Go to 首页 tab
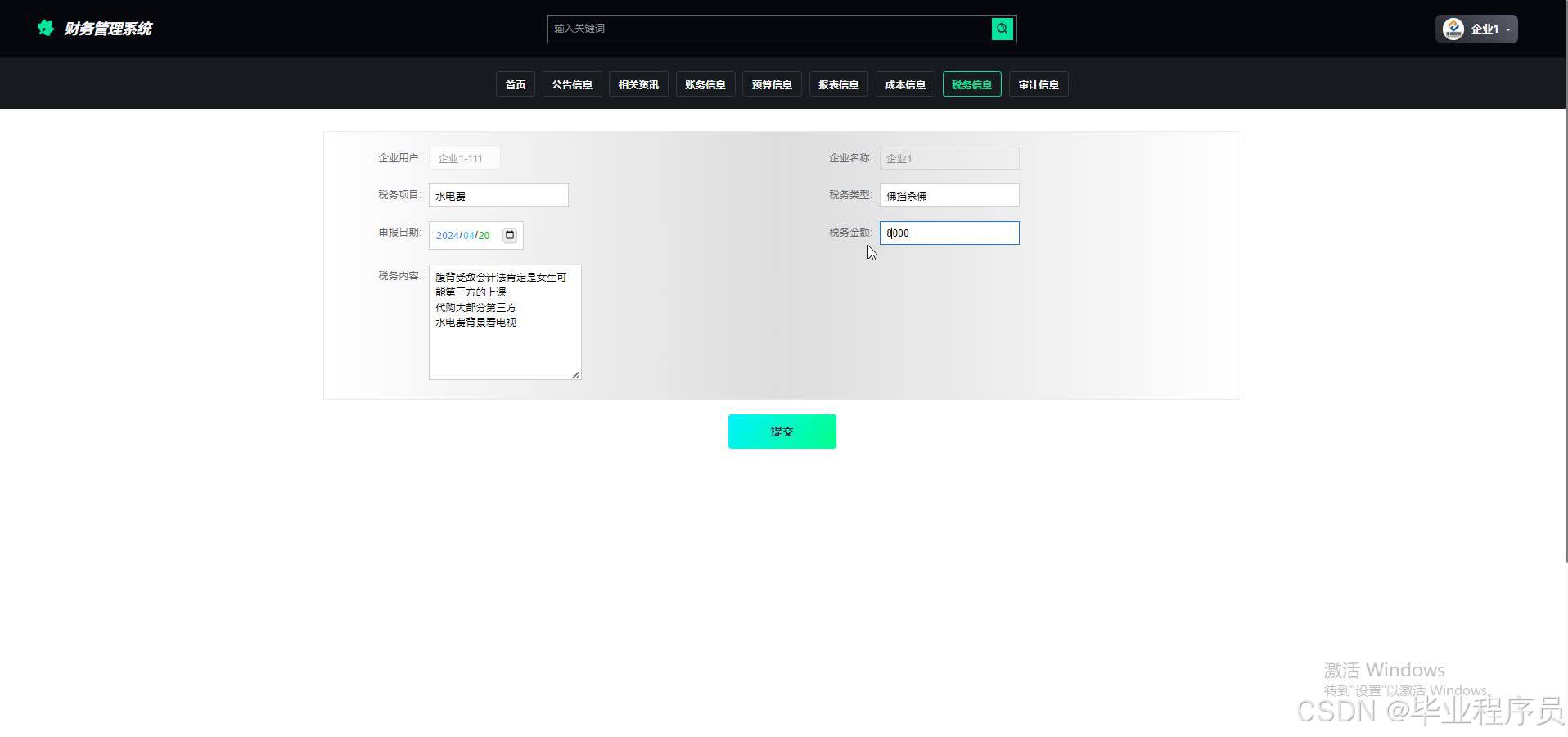Viewport: 1568px width, 737px height. [x=516, y=84]
